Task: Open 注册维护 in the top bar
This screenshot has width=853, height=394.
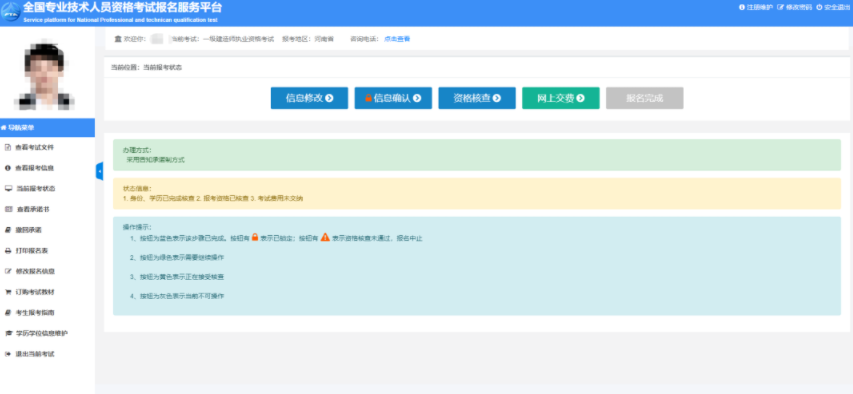Action: tap(755, 7)
